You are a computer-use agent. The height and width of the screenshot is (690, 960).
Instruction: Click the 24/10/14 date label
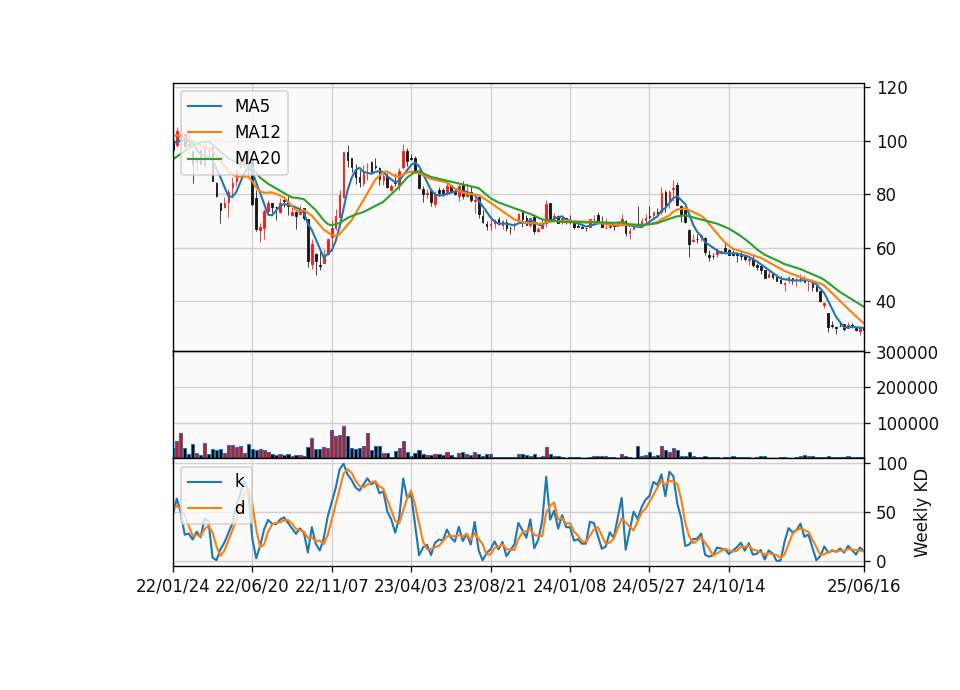click(x=729, y=586)
